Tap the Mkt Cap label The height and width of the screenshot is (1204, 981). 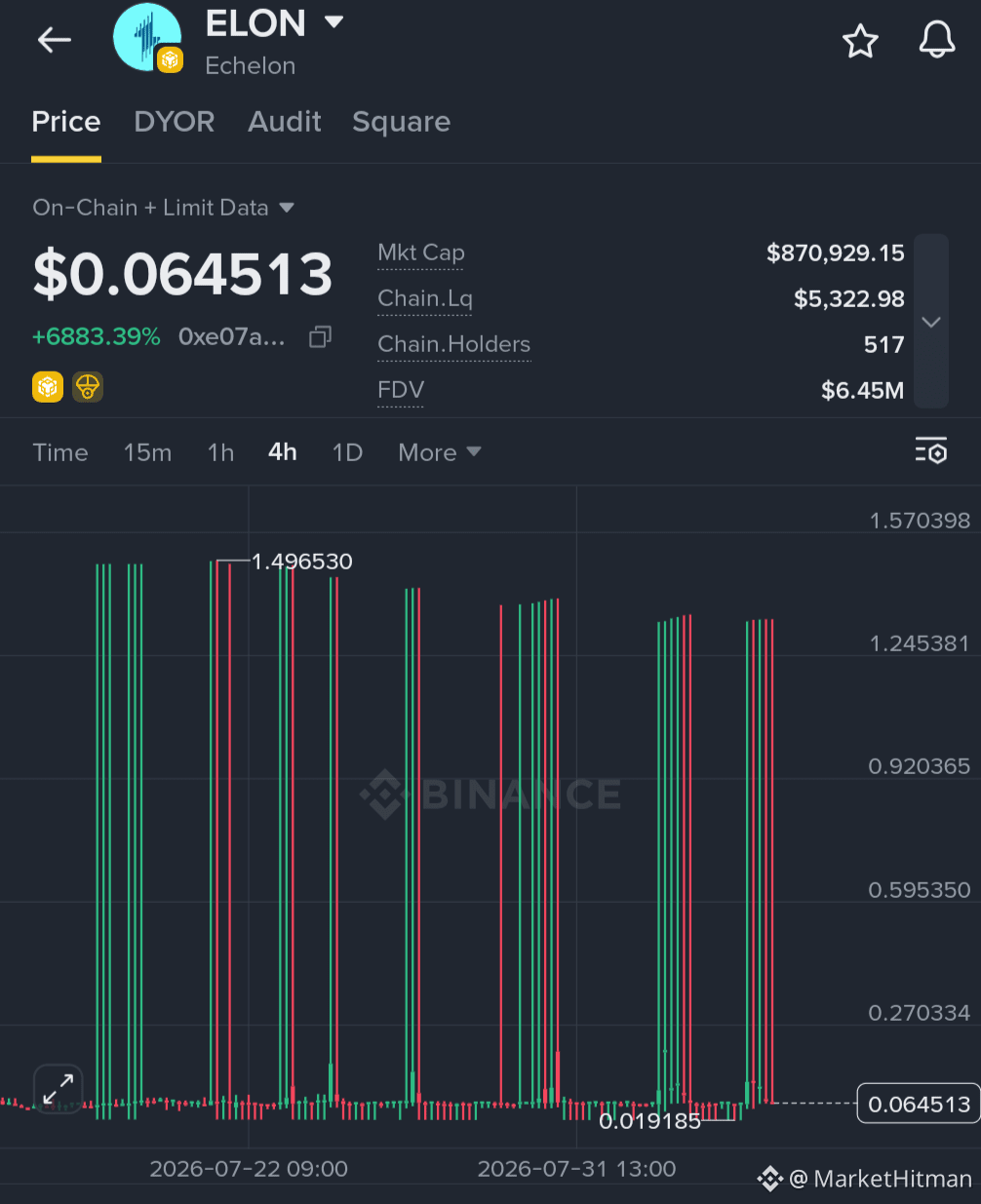(x=421, y=253)
